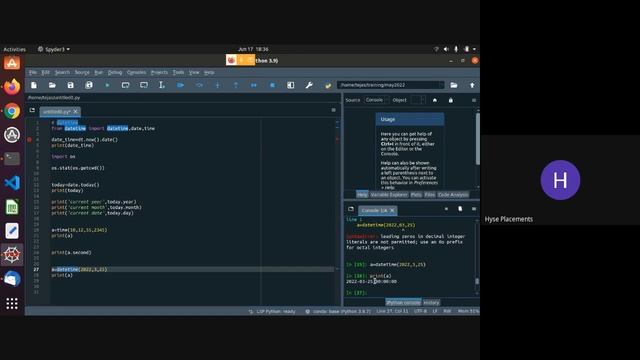Close the Console 1/A tab
Screen dimensions: 640x360
392,210
